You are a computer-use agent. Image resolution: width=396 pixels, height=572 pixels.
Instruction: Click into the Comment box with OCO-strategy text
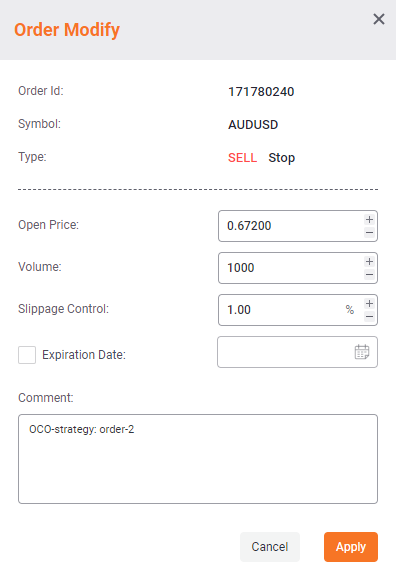point(198,459)
